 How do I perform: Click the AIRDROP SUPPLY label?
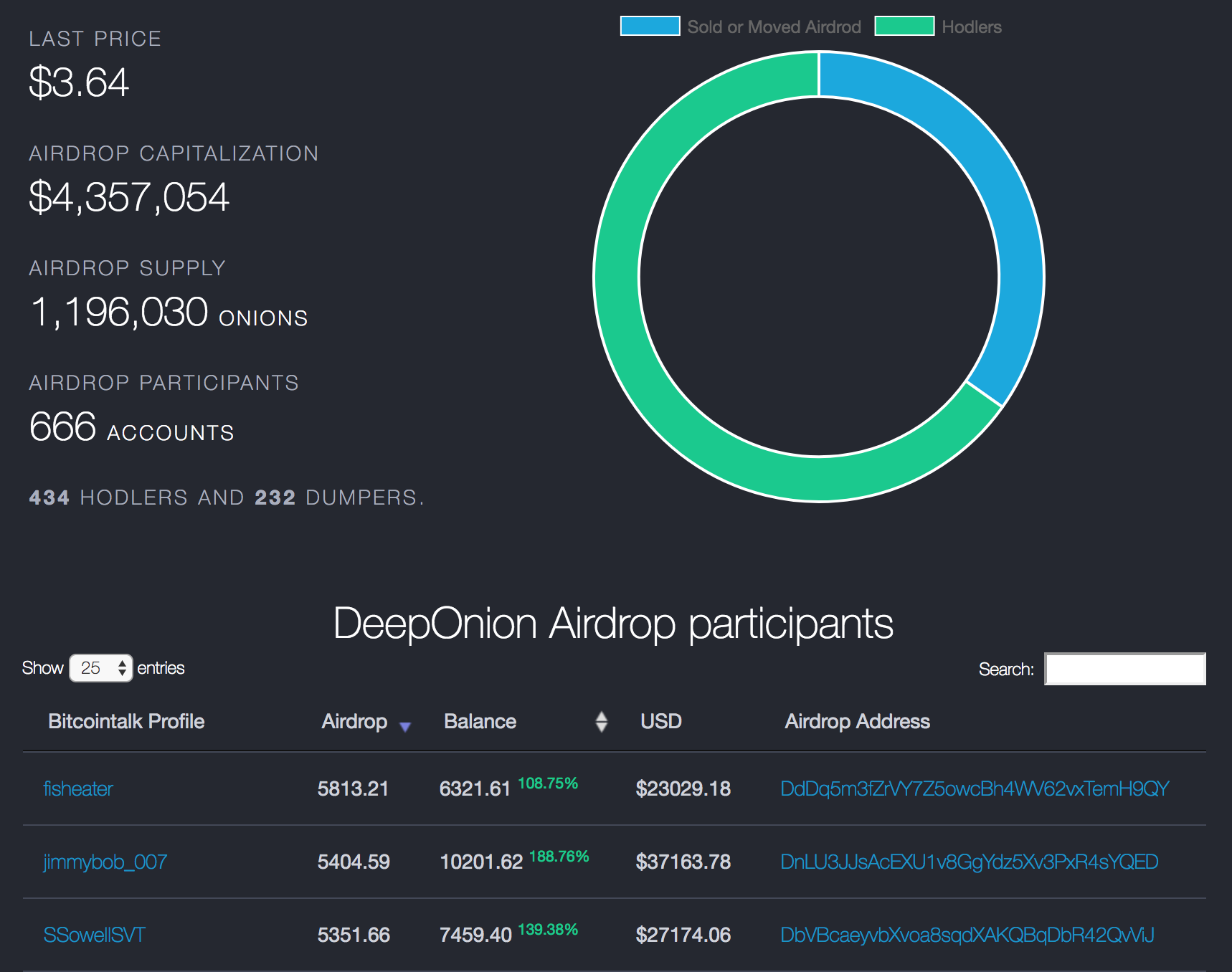point(128,268)
